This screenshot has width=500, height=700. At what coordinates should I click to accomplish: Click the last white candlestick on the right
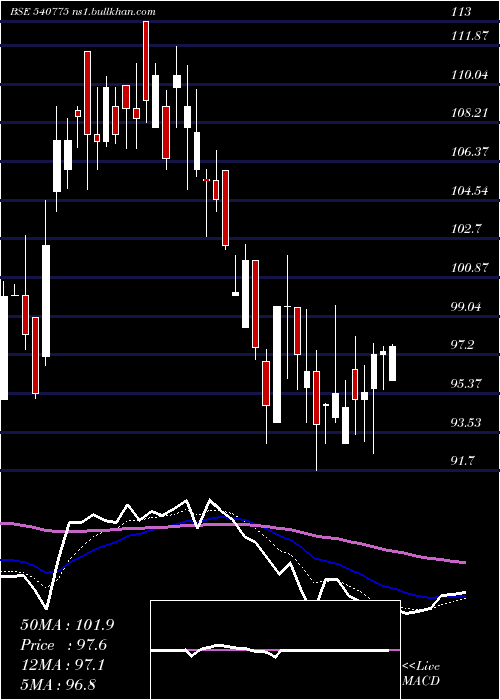click(x=392, y=363)
